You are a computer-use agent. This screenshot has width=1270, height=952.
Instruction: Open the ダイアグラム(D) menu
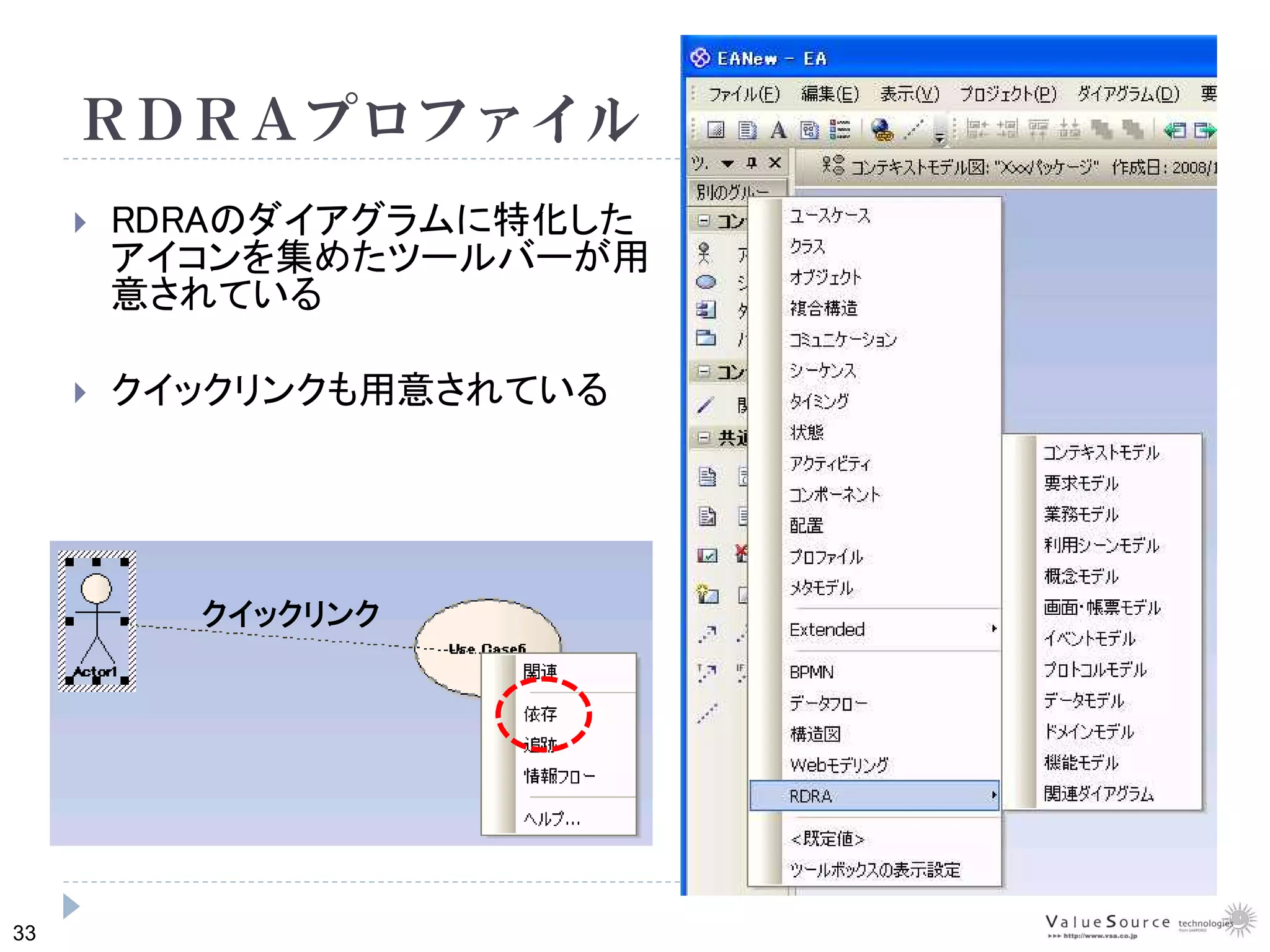[1128, 94]
